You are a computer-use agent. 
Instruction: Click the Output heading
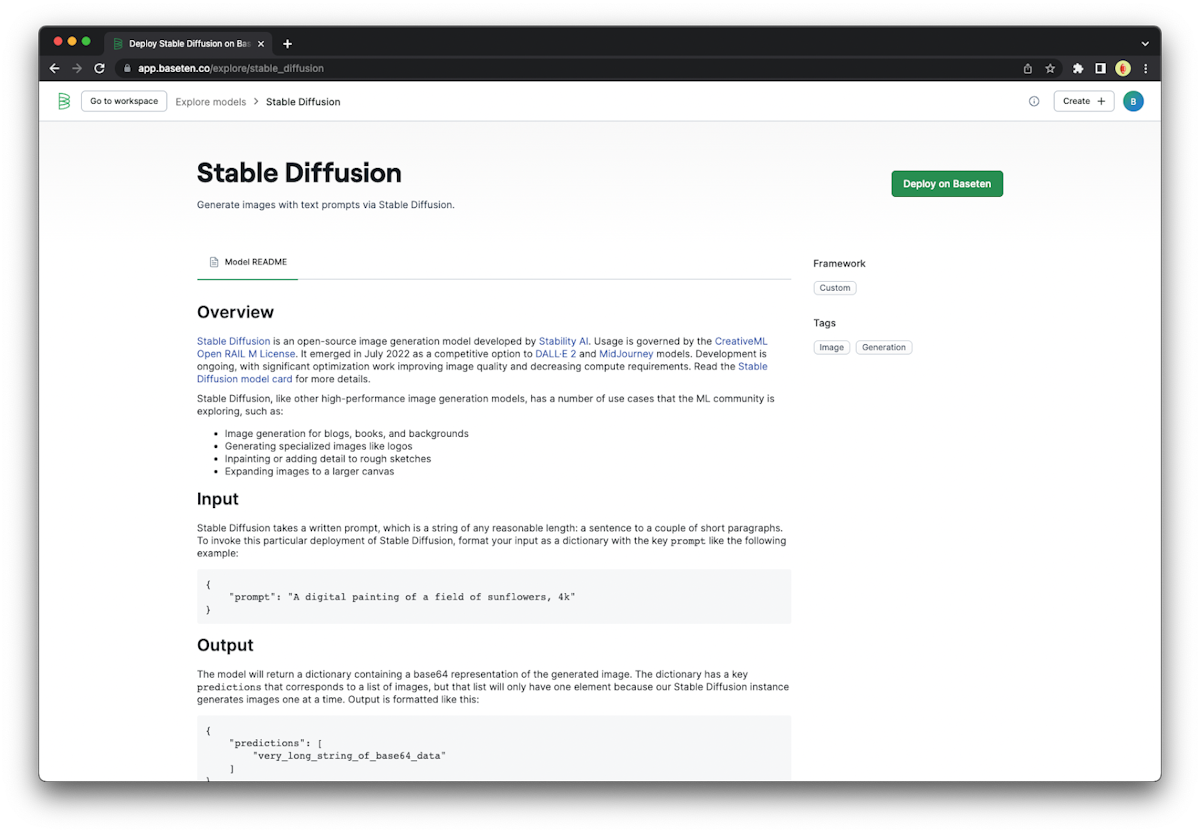pos(225,645)
